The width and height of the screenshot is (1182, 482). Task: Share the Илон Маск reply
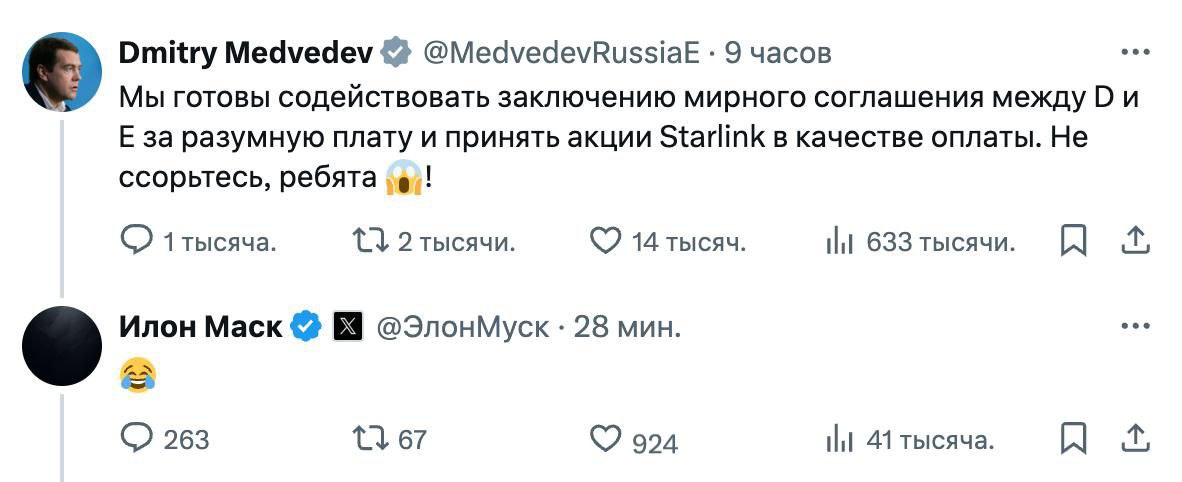click(x=1134, y=437)
